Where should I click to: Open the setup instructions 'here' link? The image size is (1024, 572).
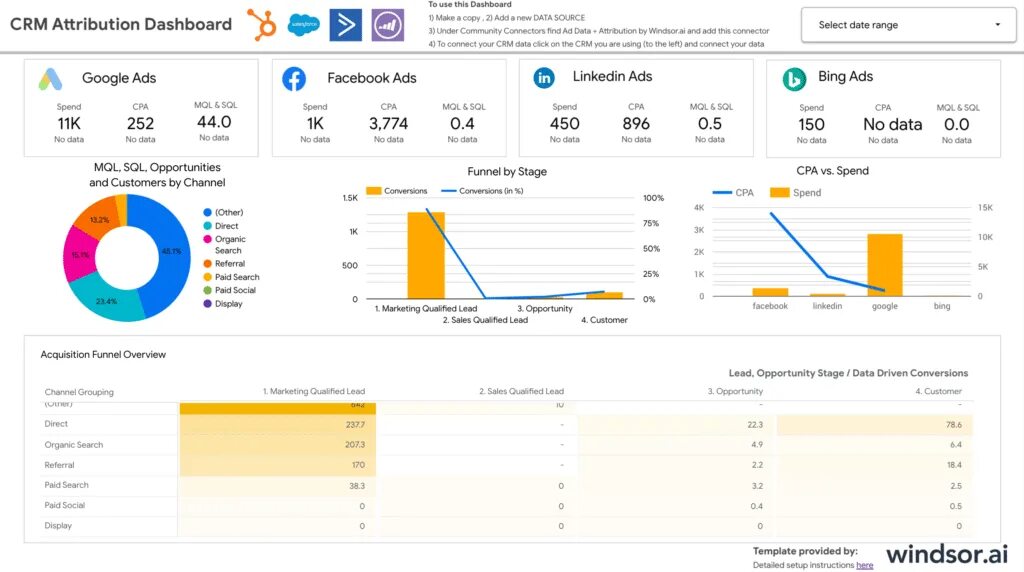(864, 565)
